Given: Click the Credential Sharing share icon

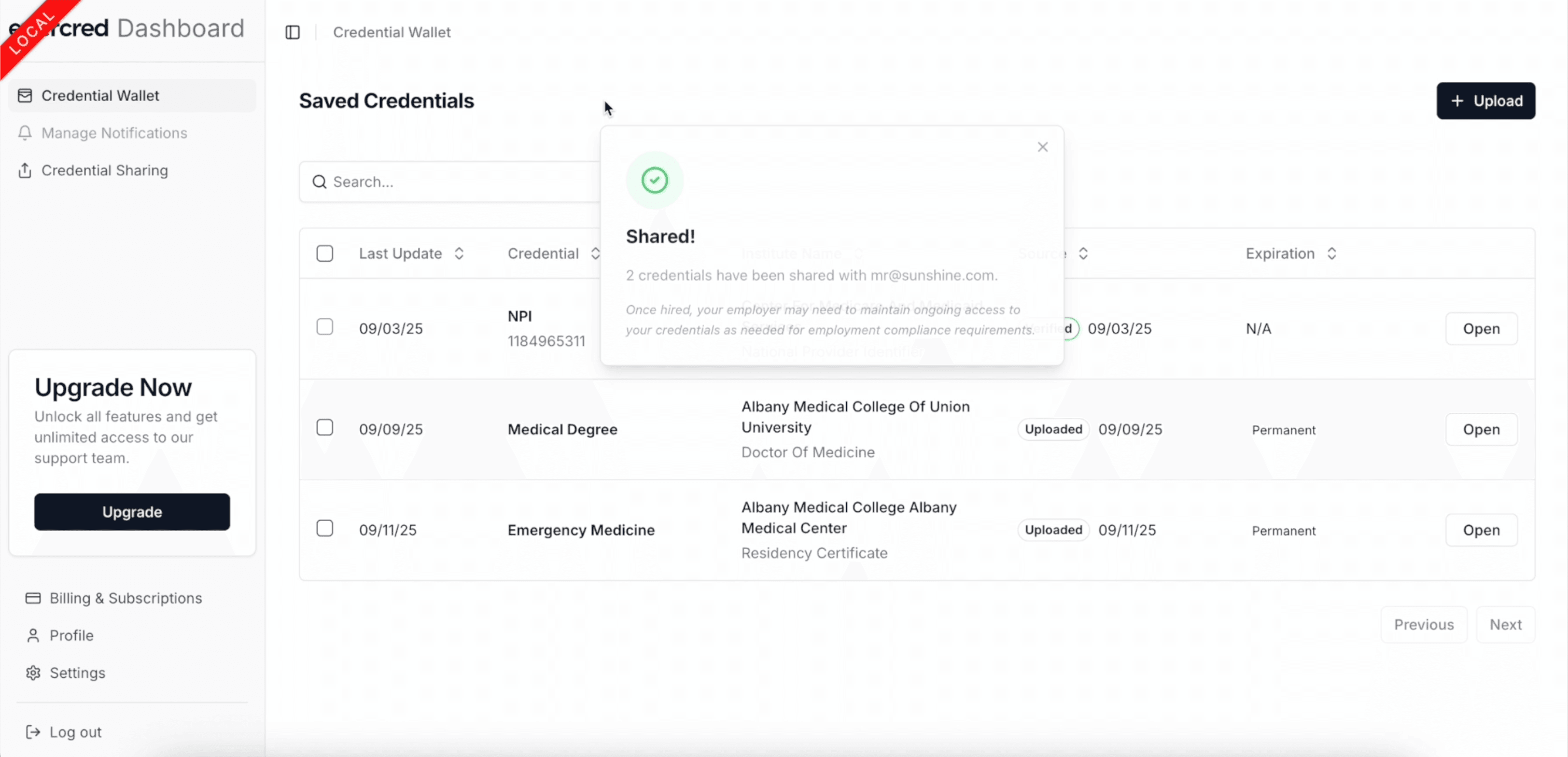Looking at the screenshot, I should (25, 171).
